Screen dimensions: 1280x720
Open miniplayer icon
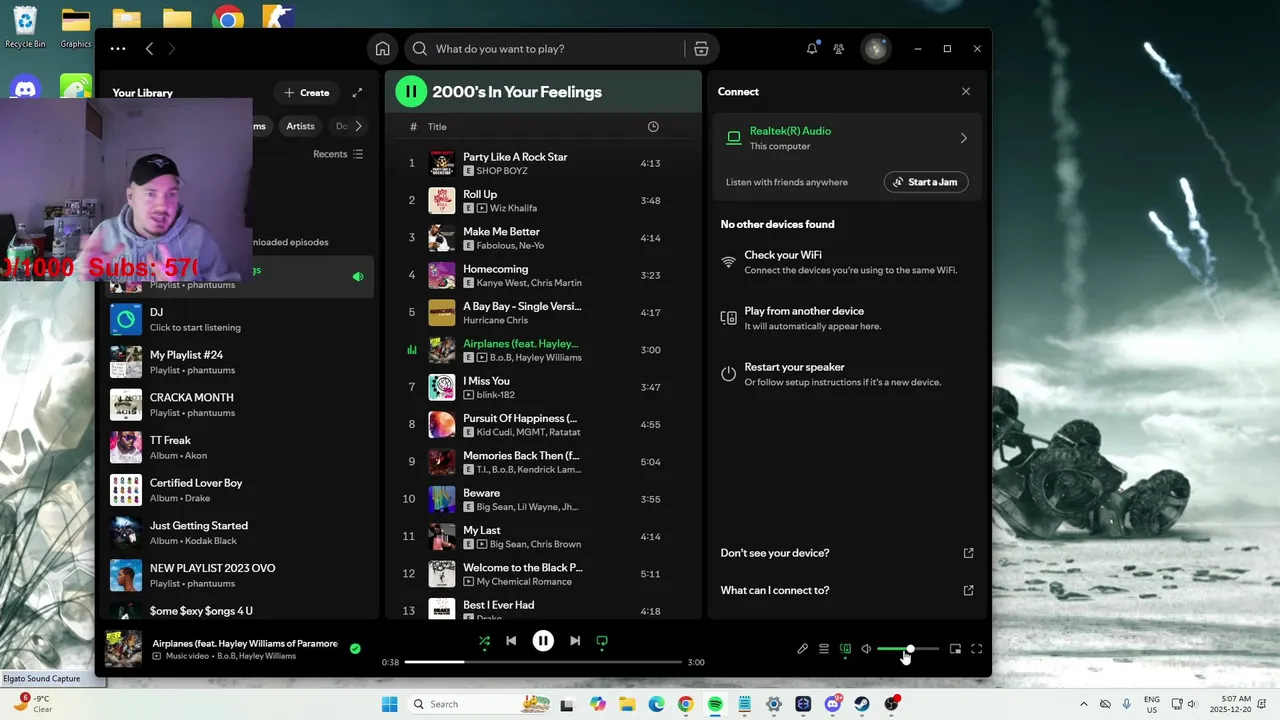[955, 649]
